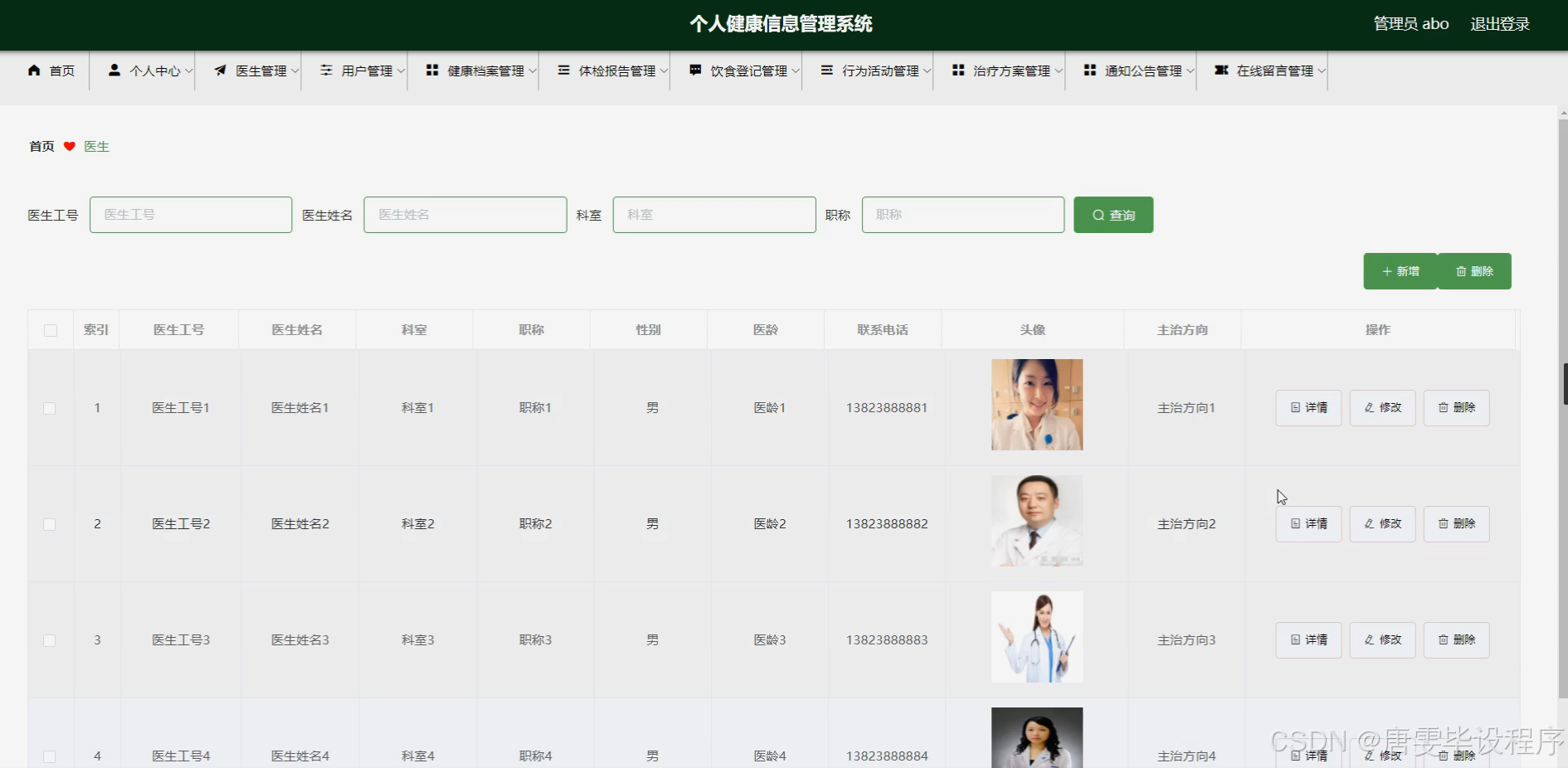Click the plus icon in 新增 button
The height and width of the screenshot is (768, 1568).
1386,272
